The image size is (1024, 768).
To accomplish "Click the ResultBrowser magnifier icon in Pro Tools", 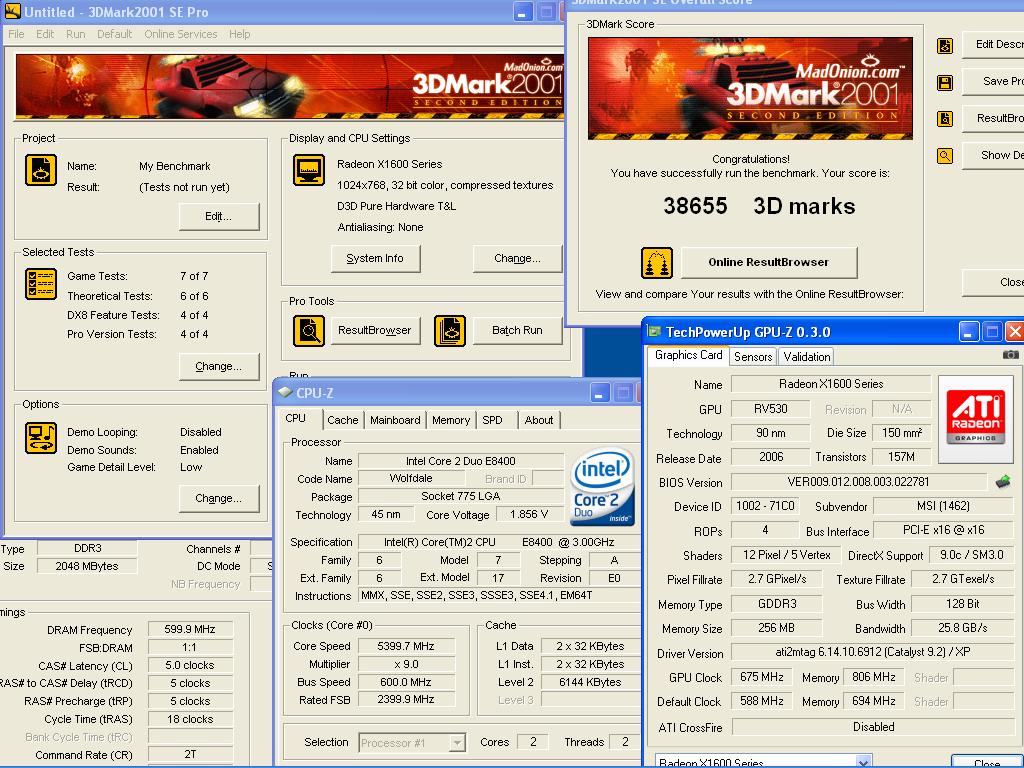I will click(x=308, y=330).
